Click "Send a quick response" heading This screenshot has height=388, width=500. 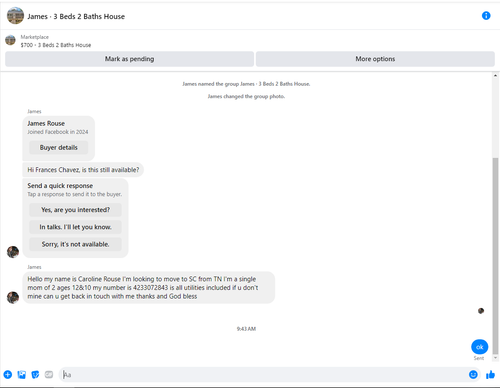point(60,186)
